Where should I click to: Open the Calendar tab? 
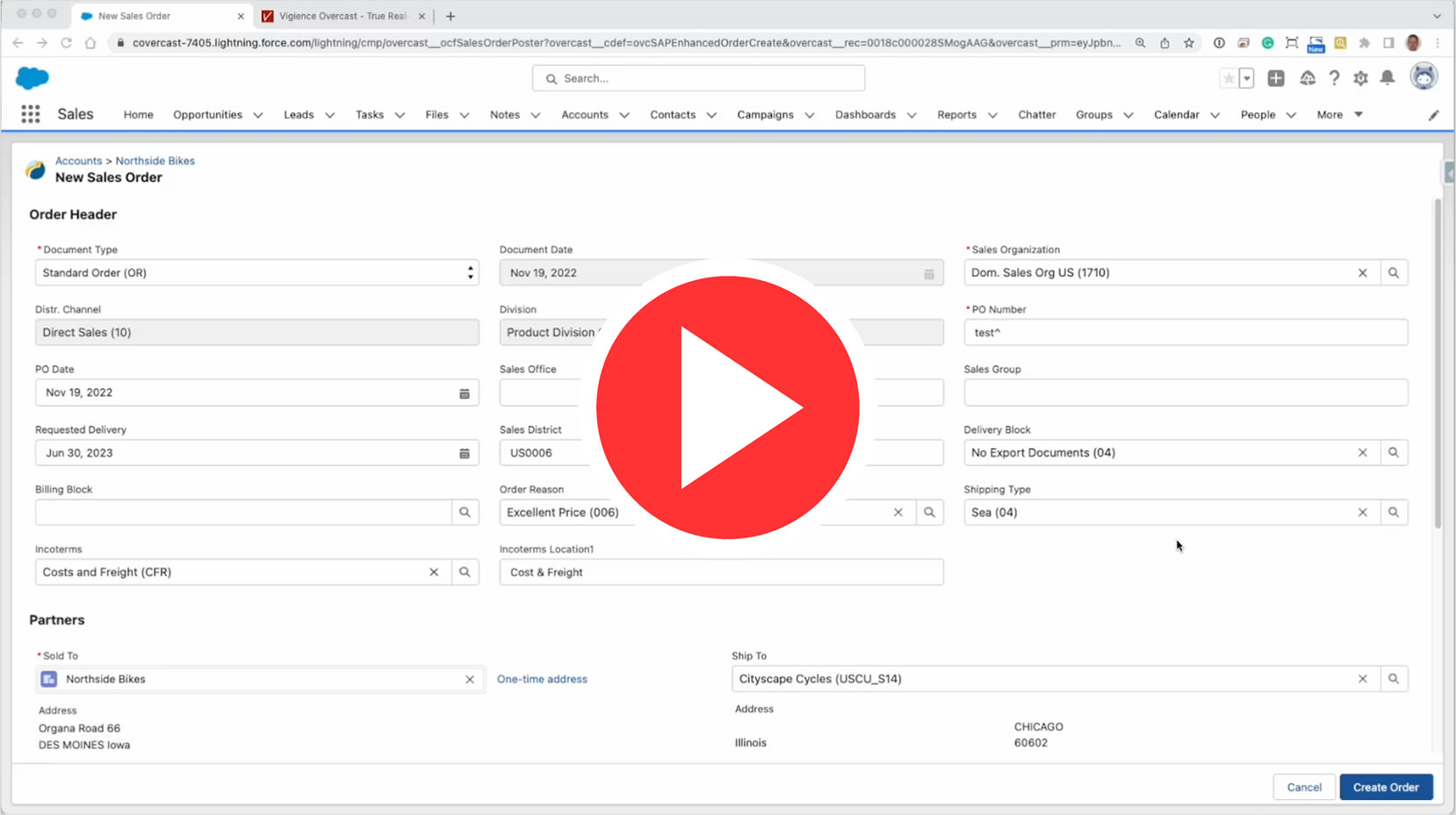(x=1177, y=115)
